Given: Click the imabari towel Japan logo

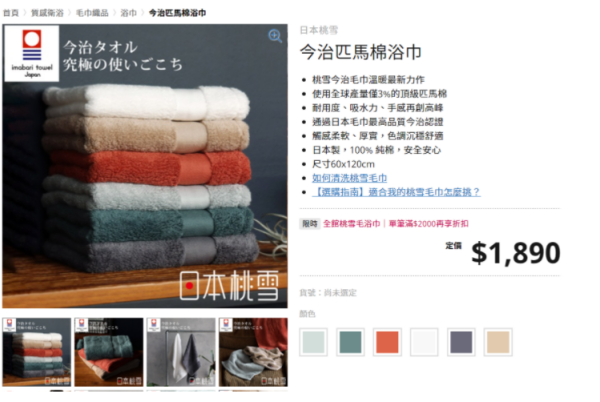Looking at the screenshot, I should click(32, 54).
